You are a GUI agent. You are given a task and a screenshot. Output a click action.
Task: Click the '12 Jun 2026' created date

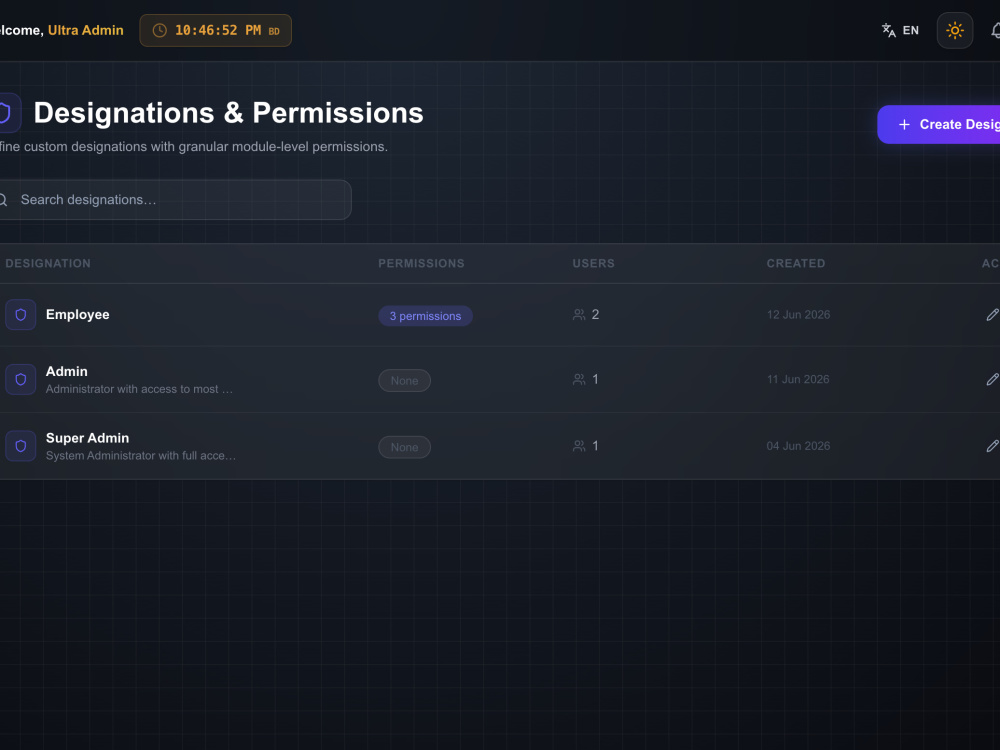click(798, 314)
